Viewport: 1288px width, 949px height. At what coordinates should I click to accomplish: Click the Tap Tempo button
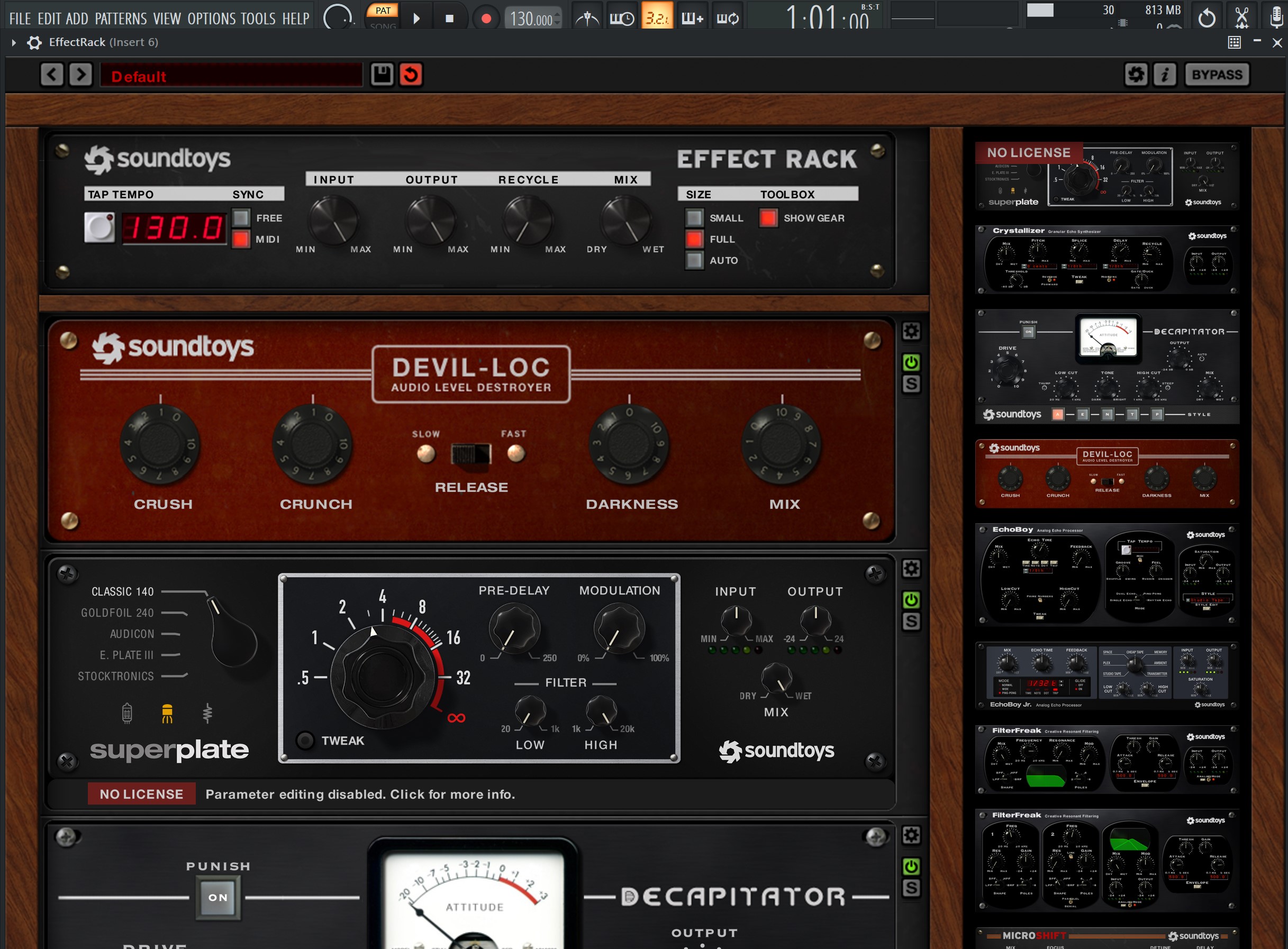[x=99, y=227]
